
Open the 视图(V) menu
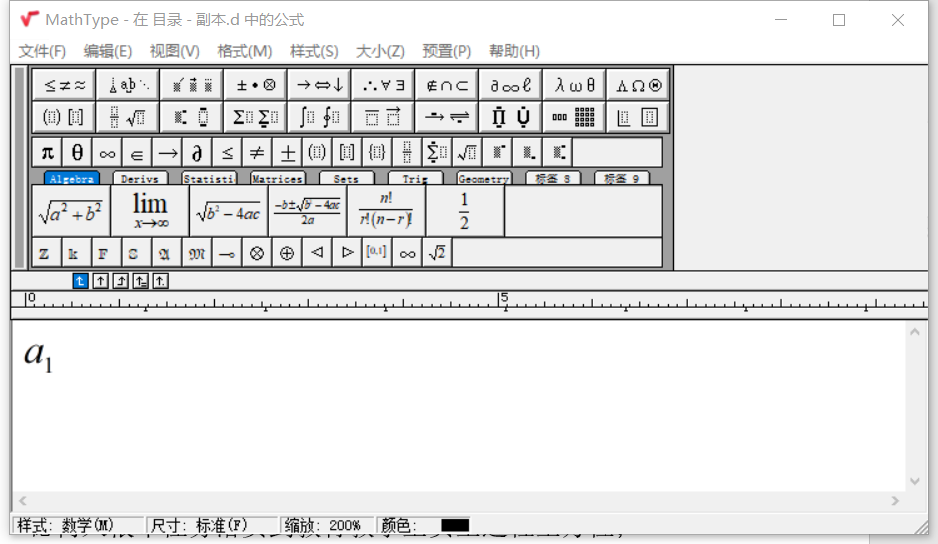point(175,51)
